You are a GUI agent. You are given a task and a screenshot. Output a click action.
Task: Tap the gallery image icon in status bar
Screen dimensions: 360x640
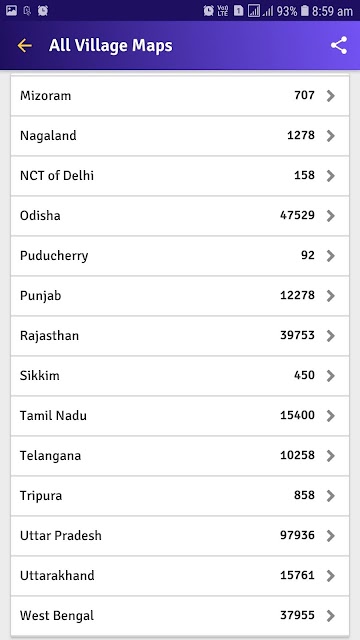(11, 11)
